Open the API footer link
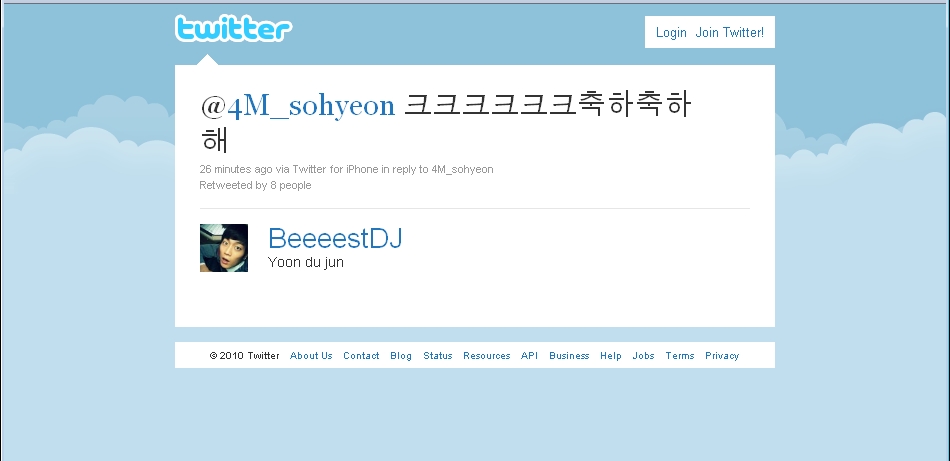This screenshot has height=461, width=950. point(529,356)
